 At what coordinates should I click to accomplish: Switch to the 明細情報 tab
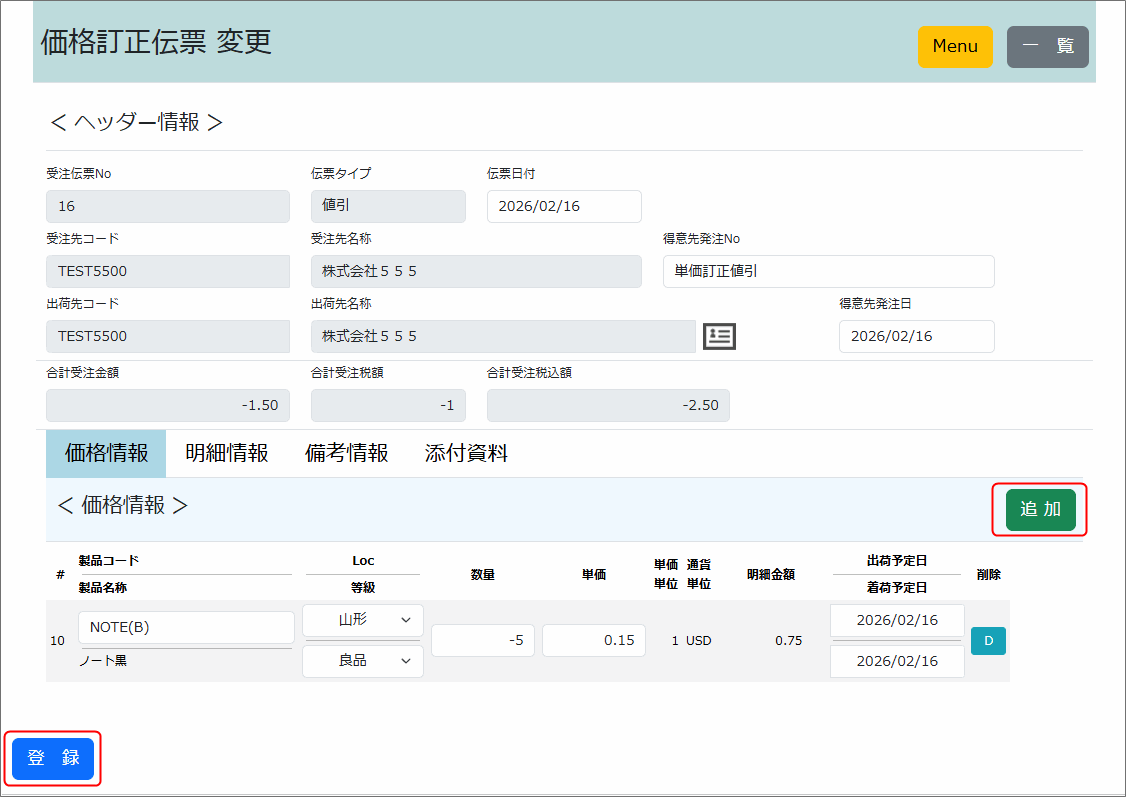click(x=227, y=454)
